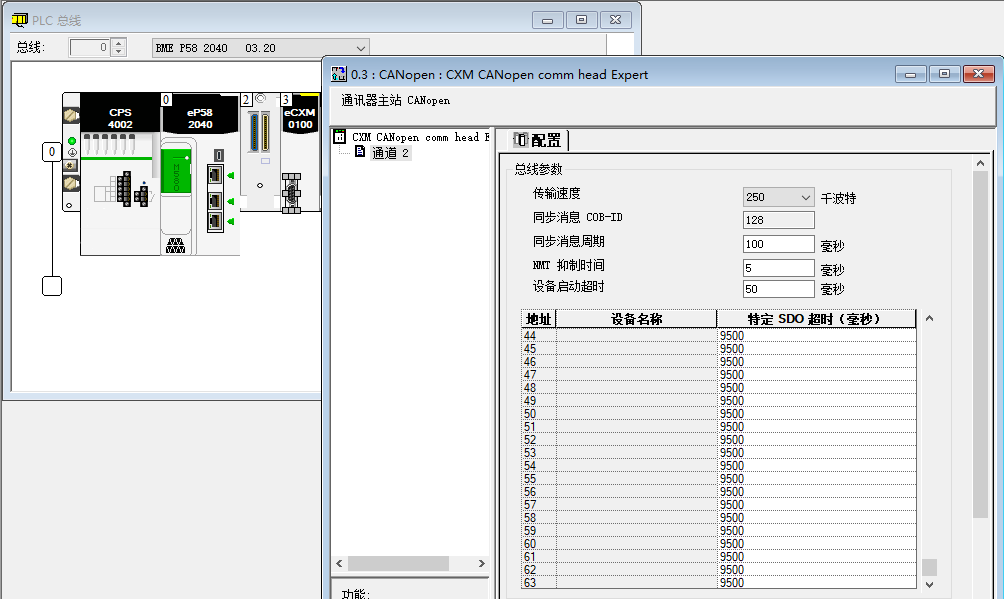Click the empty rack placeholder box below rack 0
1004x599 pixels.
pos(52,286)
